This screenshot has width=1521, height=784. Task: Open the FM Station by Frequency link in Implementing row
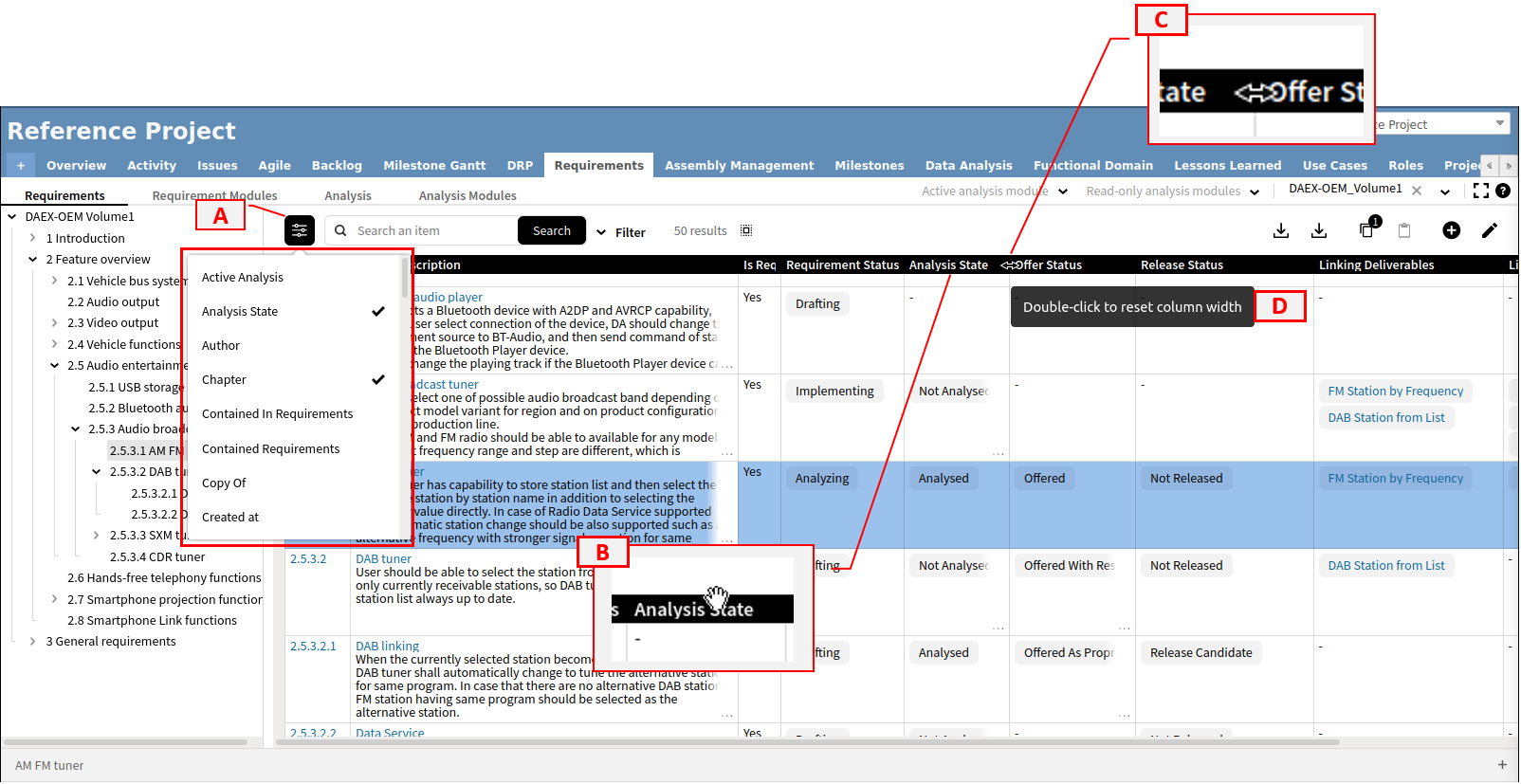[x=1395, y=391]
